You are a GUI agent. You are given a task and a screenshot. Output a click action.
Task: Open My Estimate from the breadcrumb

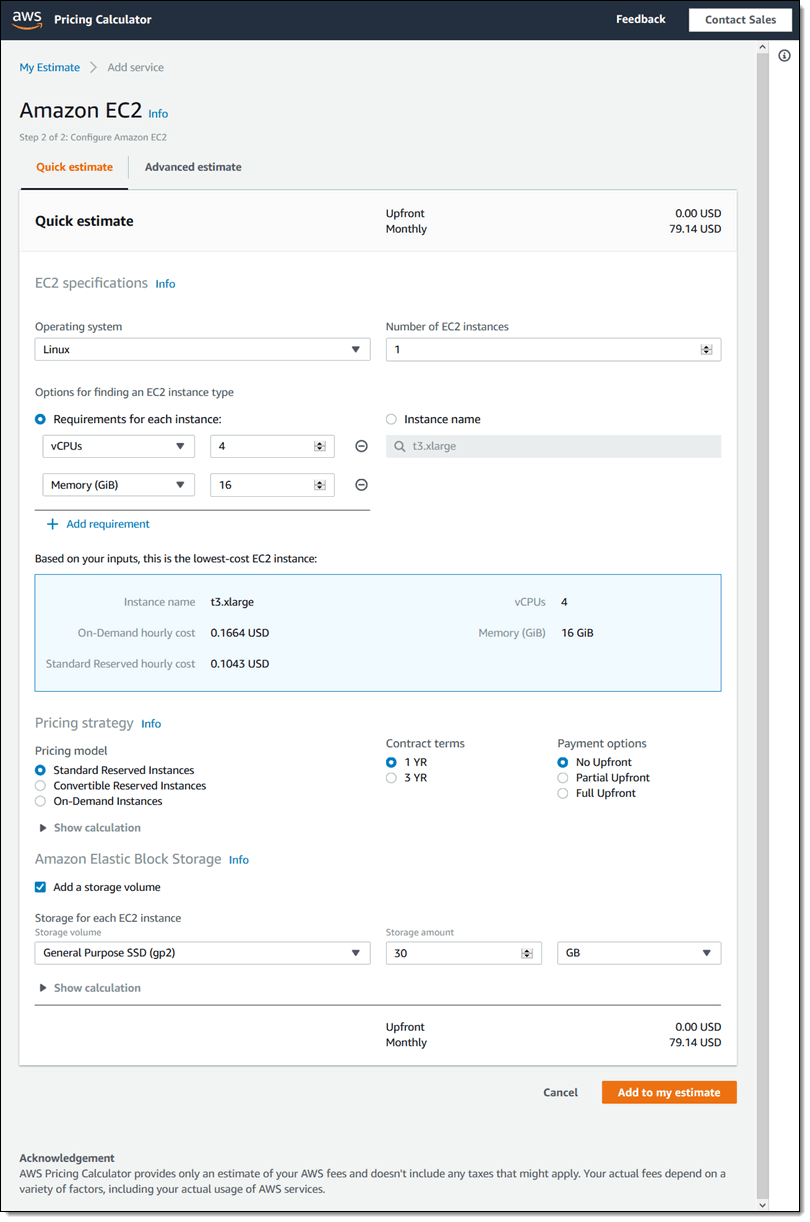[x=49, y=67]
